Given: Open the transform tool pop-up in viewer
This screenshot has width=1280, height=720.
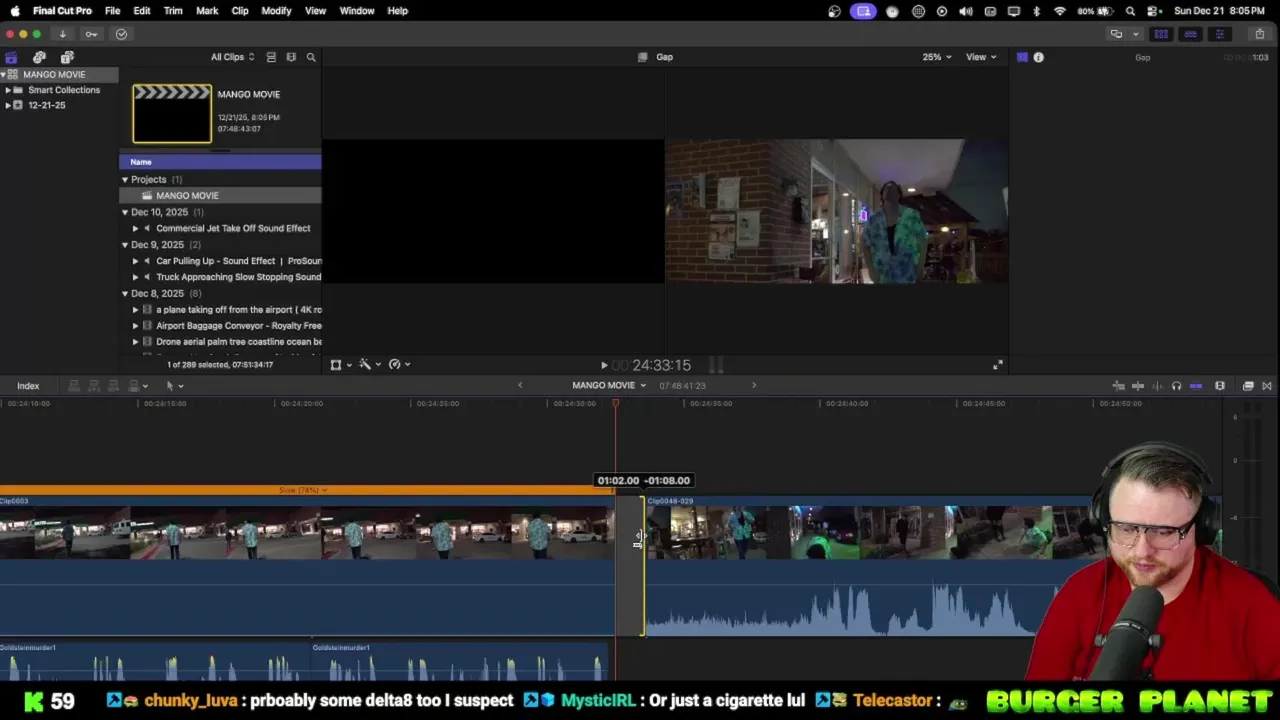Looking at the screenshot, I should pyautogui.click(x=340, y=365).
